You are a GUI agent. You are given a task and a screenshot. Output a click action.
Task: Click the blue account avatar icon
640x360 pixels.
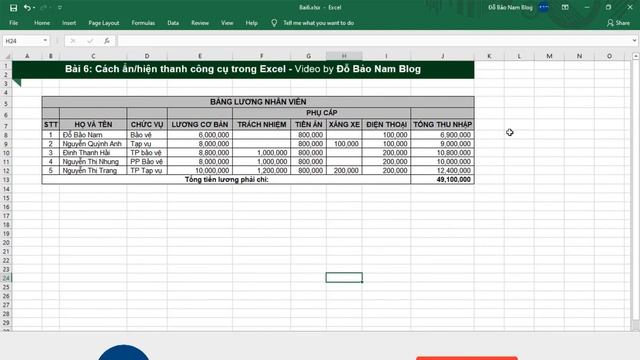tap(543, 7)
